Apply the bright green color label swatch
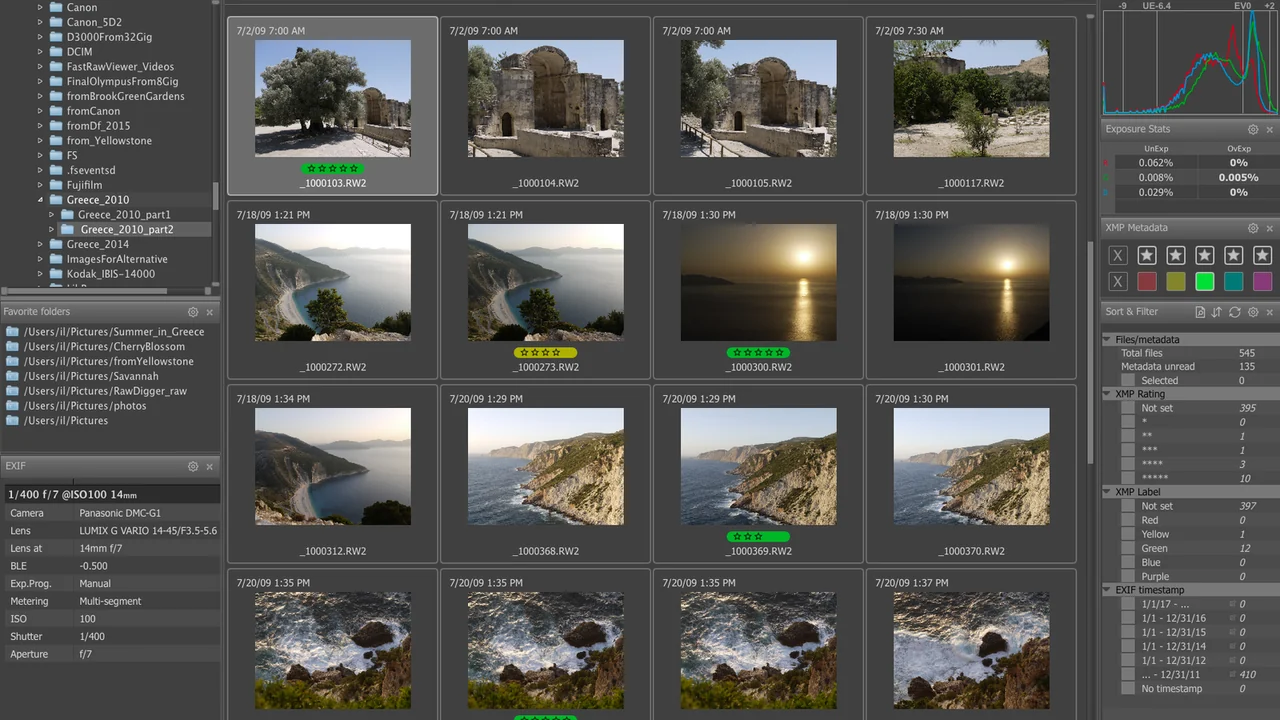The image size is (1280, 720). (x=1205, y=282)
